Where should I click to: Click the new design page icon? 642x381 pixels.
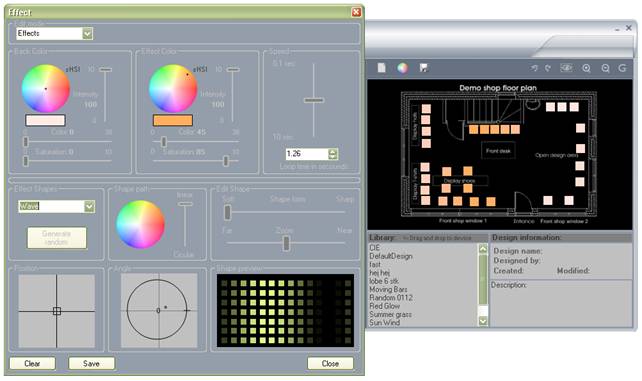tap(382, 68)
